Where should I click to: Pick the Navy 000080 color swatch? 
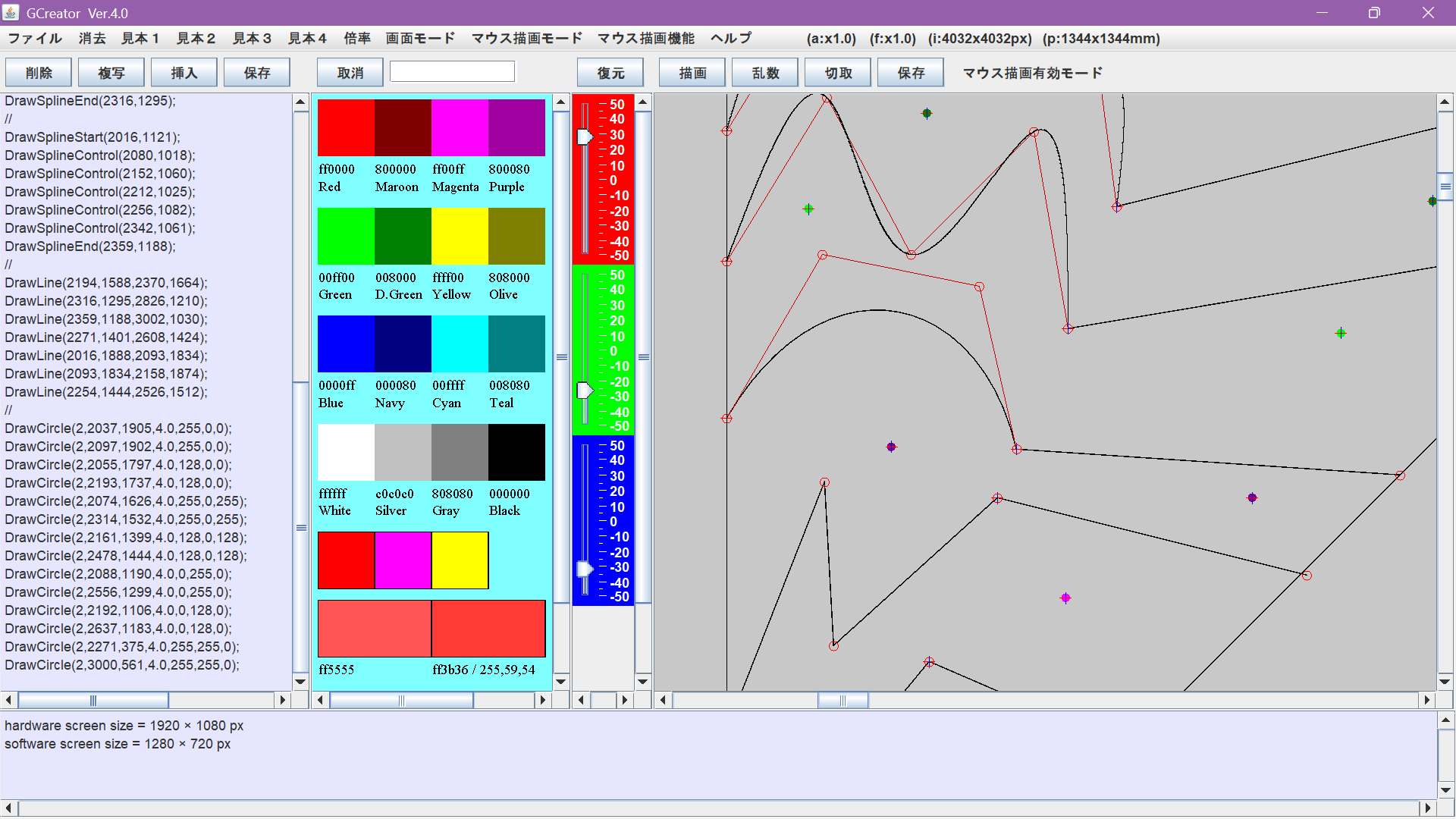[403, 344]
